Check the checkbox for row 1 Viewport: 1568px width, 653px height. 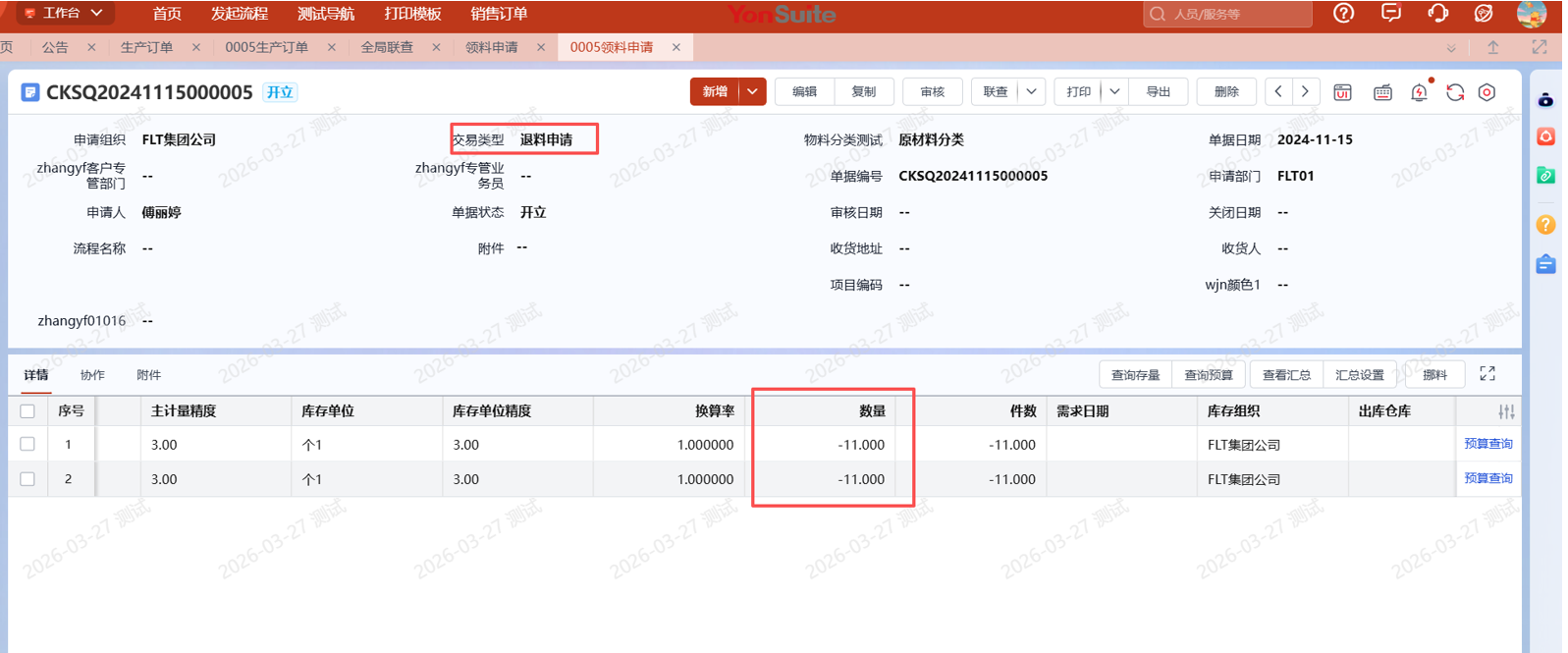27,445
